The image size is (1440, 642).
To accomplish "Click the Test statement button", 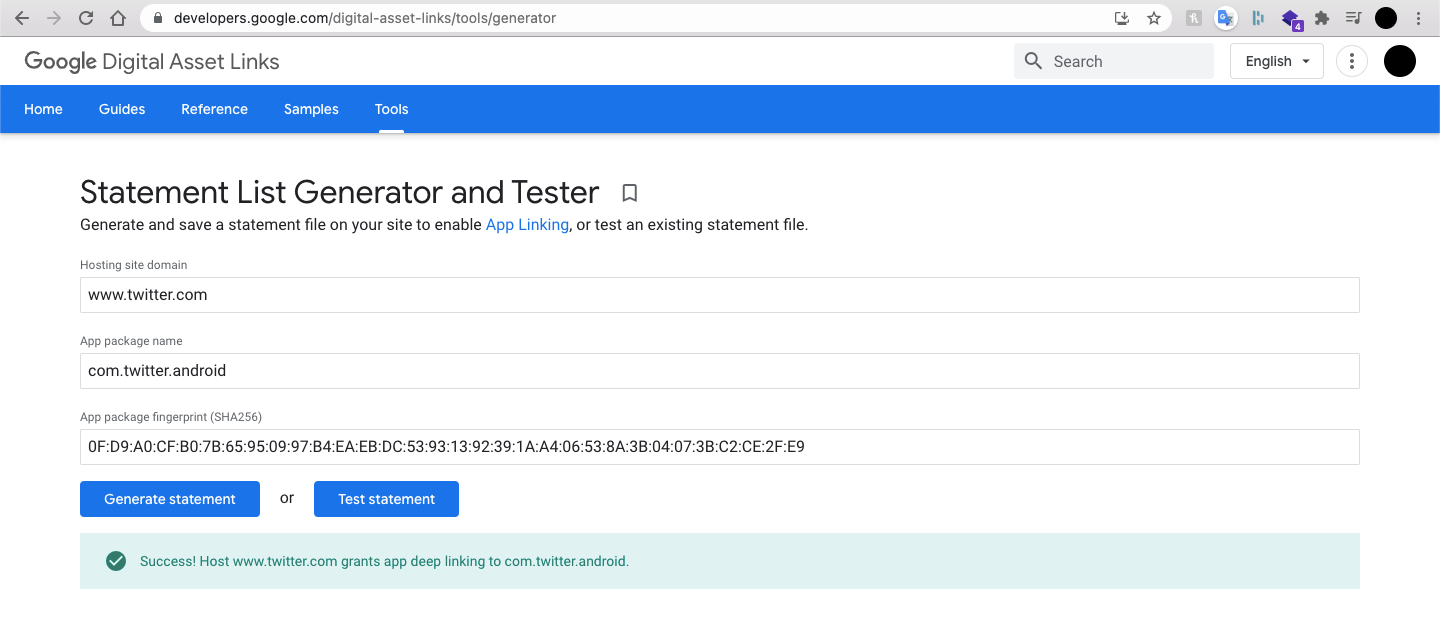I will coord(386,499).
